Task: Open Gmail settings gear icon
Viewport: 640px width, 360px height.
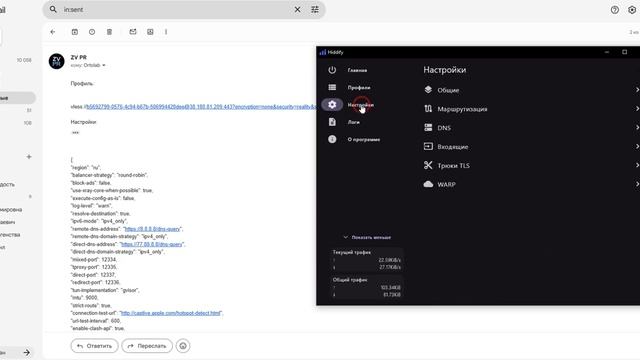Action: coord(632,10)
